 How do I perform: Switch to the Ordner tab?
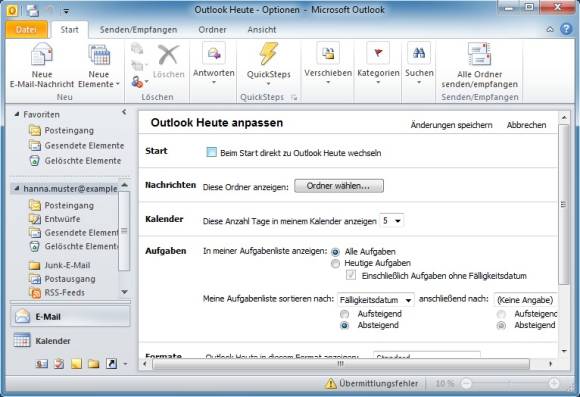[x=212, y=30]
